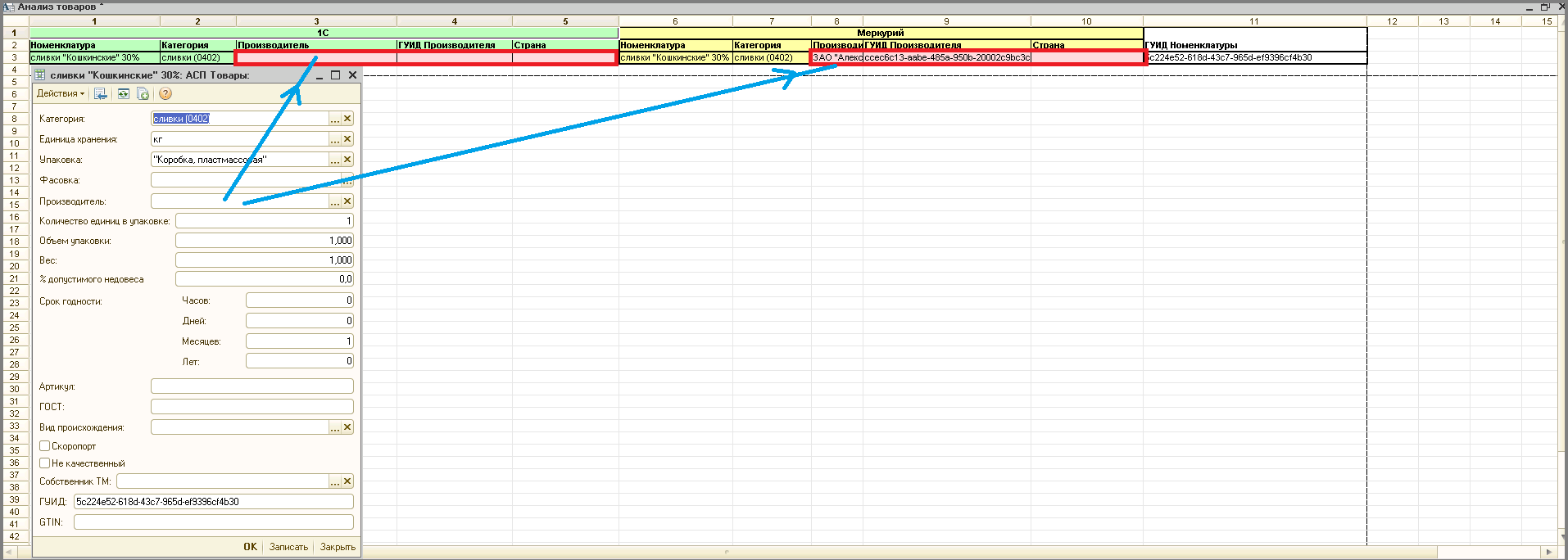Click the help question mark icon
The width and height of the screenshot is (1568, 560).
coord(165,94)
